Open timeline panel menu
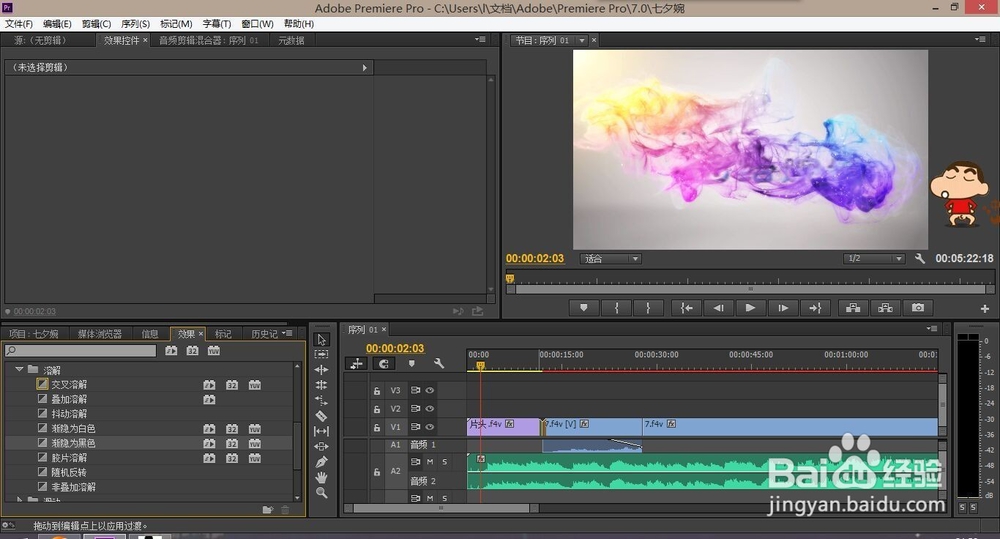Viewport: 1000px width, 539px height. 932,329
